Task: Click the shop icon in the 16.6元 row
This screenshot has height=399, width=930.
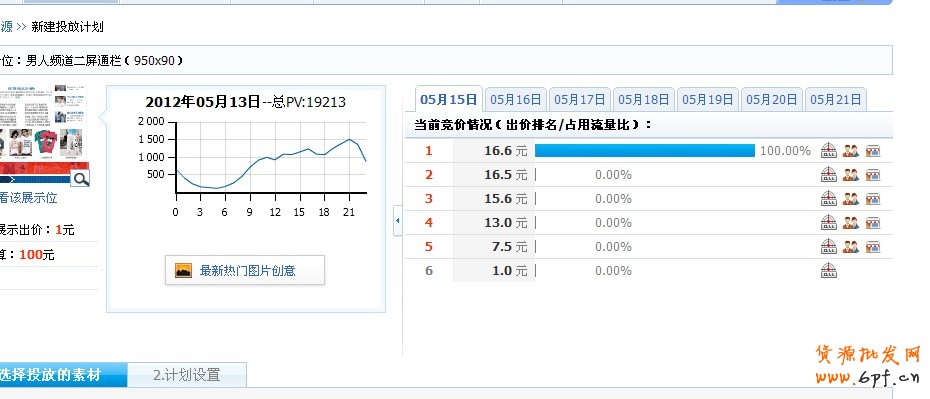Action: [x=872, y=151]
